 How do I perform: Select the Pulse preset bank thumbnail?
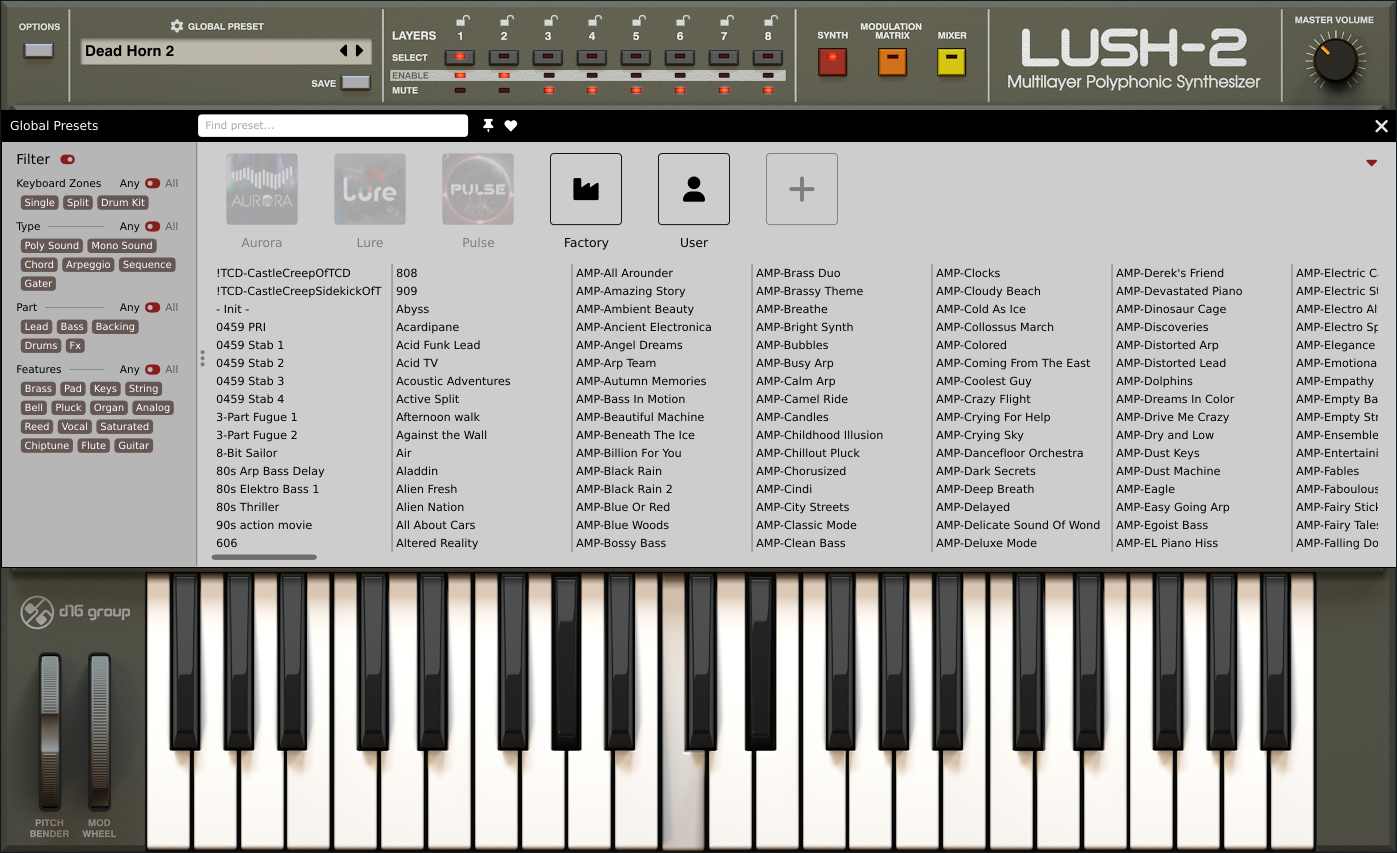click(478, 189)
